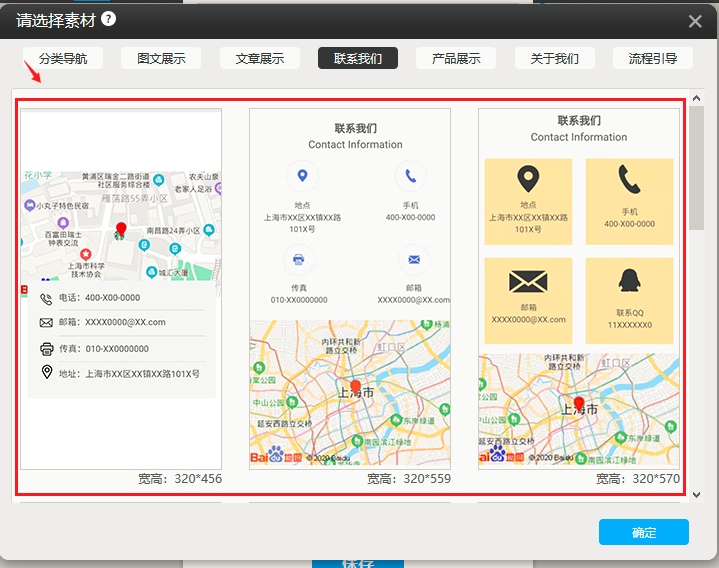The height and width of the screenshot is (568, 719).
Task: Click the blue email envelope icon in middle template
Action: [413, 260]
